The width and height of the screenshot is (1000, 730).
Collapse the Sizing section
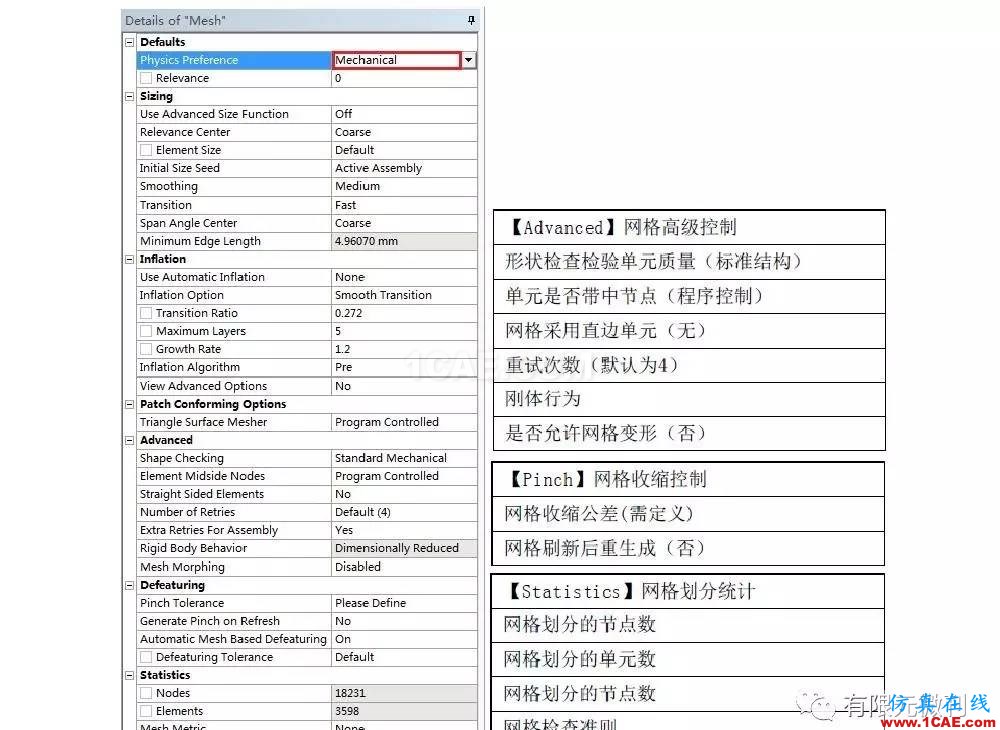(129, 96)
